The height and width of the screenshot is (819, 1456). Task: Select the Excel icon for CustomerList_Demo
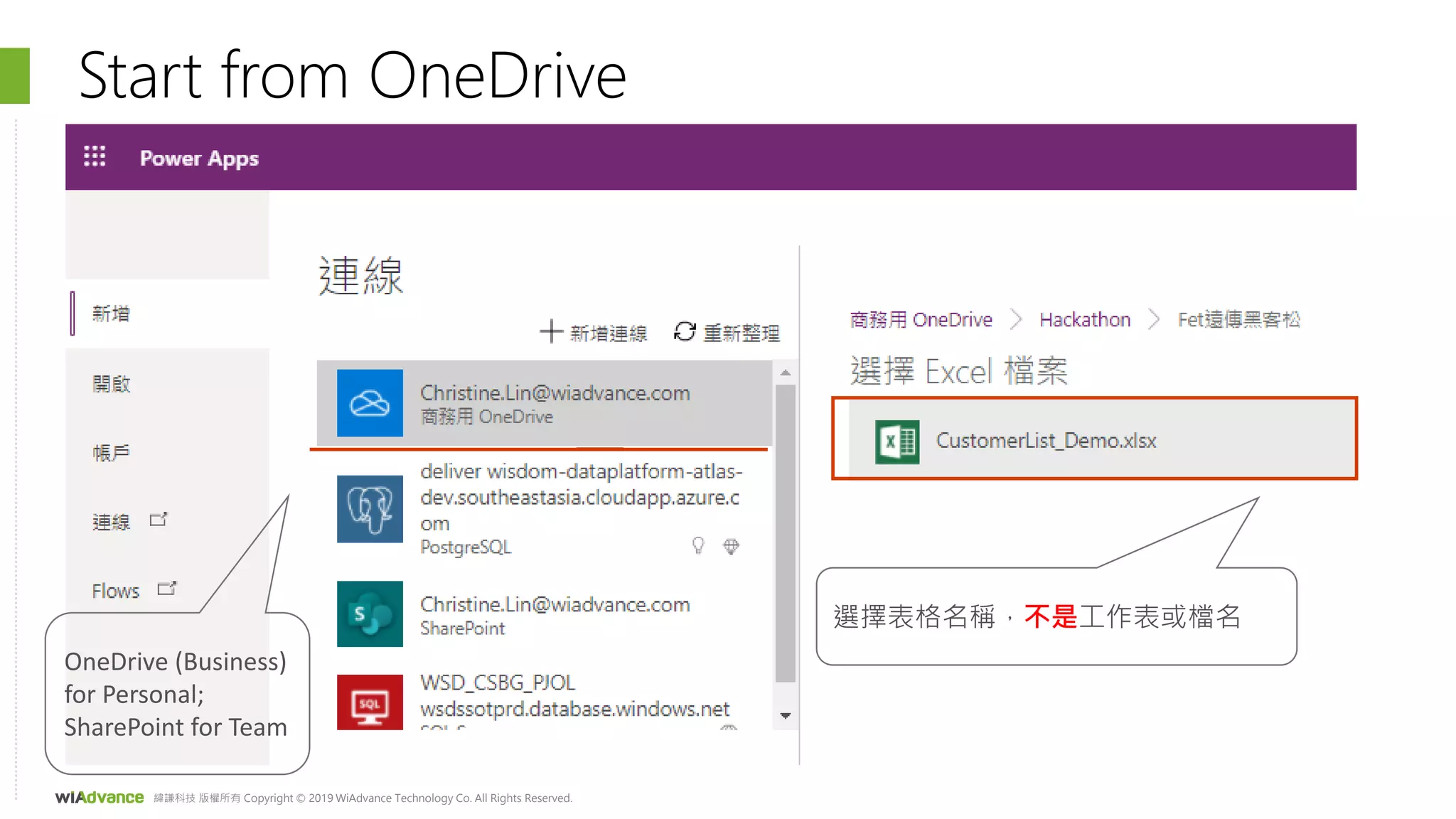coord(897,441)
